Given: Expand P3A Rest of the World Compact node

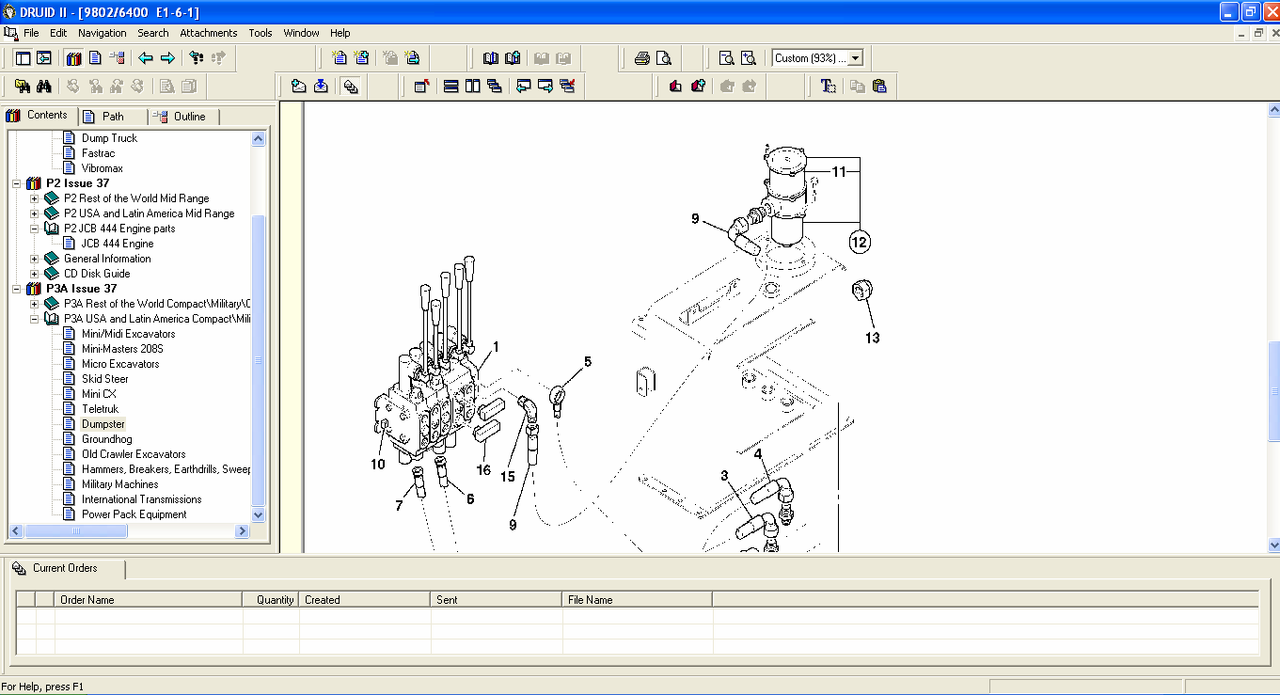Looking at the screenshot, I should coord(34,304).
